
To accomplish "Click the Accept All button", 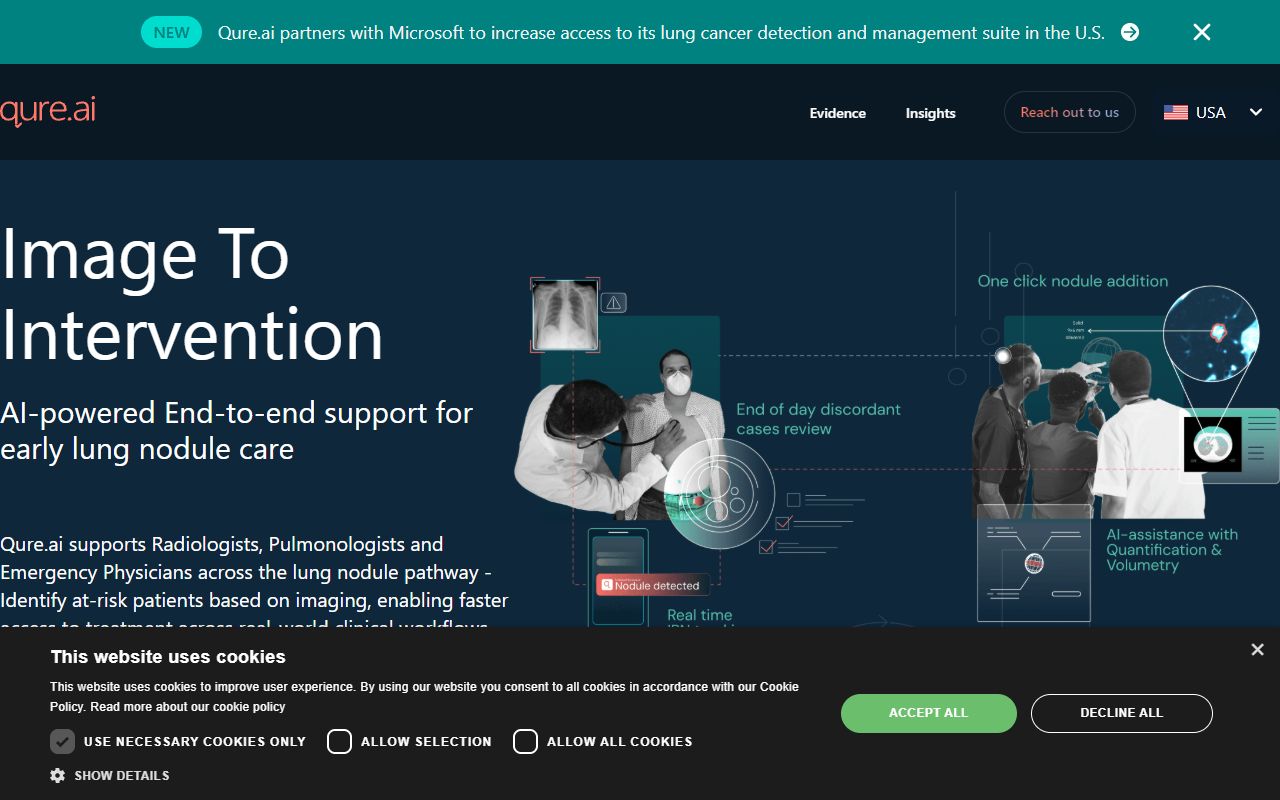I will [928, 713].
